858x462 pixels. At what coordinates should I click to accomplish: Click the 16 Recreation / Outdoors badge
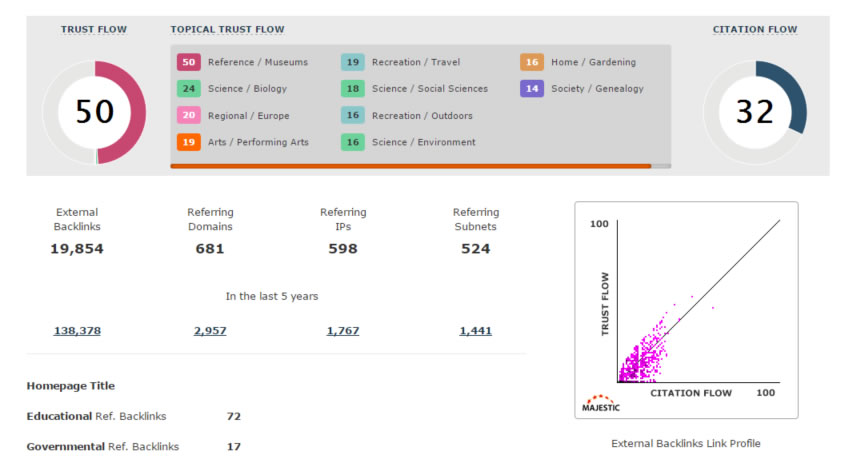[353, 115]
